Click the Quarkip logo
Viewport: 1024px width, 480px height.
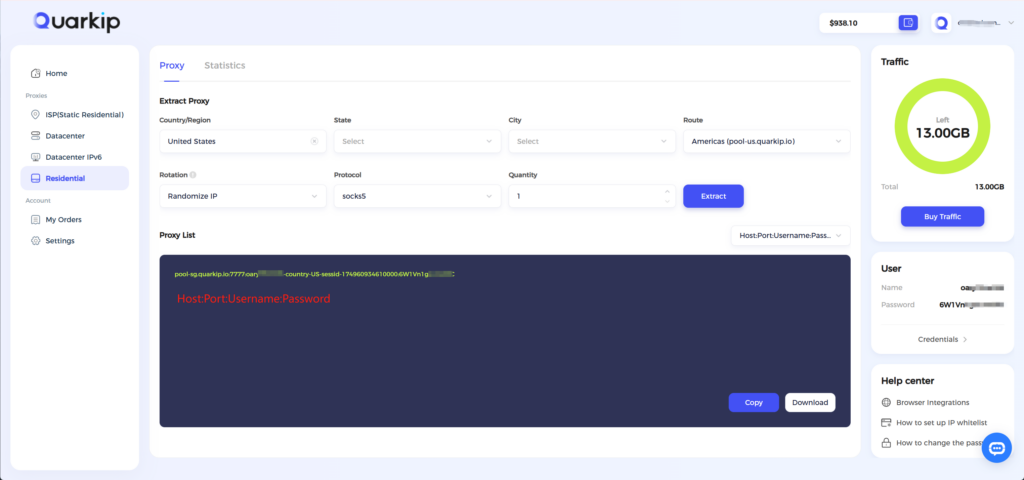76,22
